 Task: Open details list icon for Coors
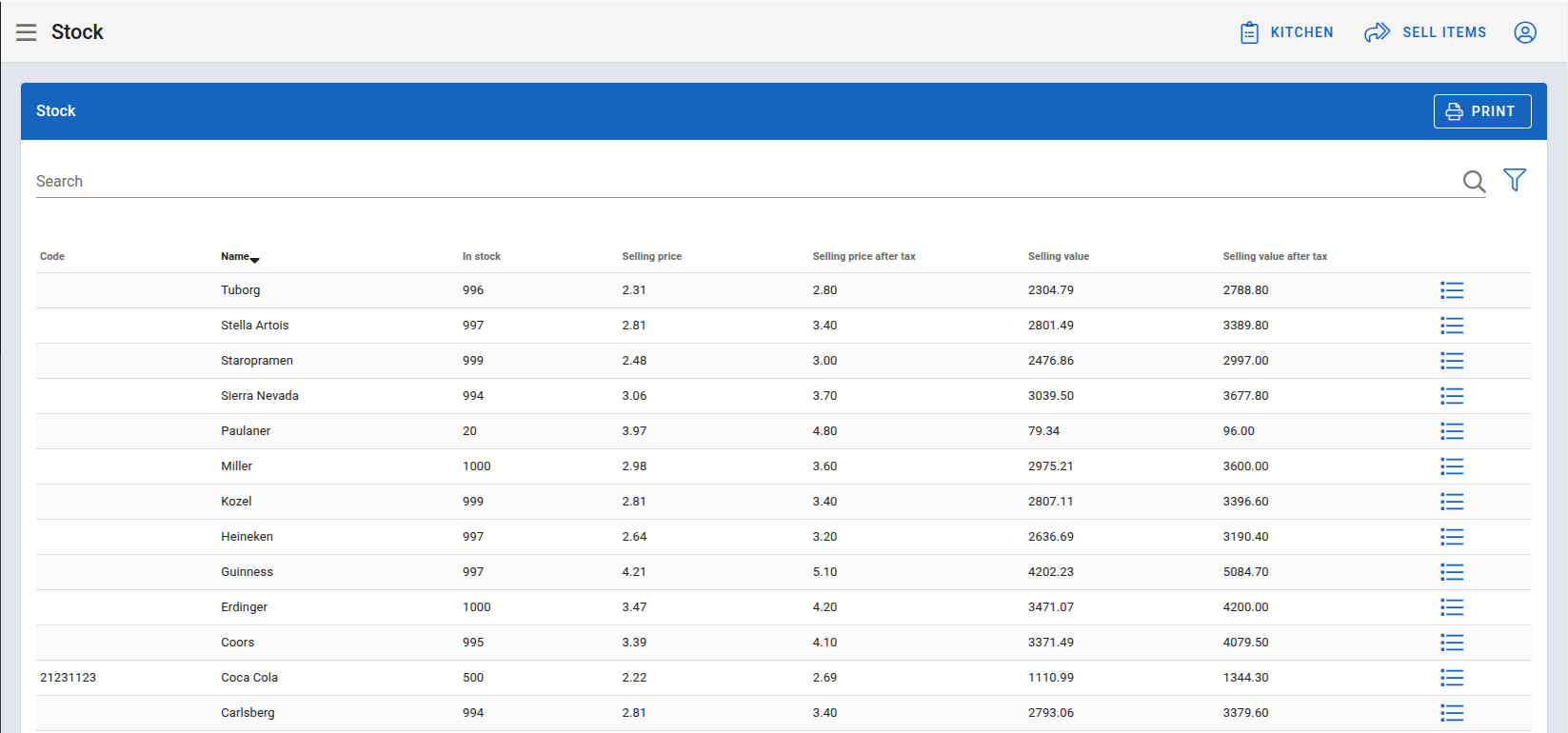tap(1452, 643)
